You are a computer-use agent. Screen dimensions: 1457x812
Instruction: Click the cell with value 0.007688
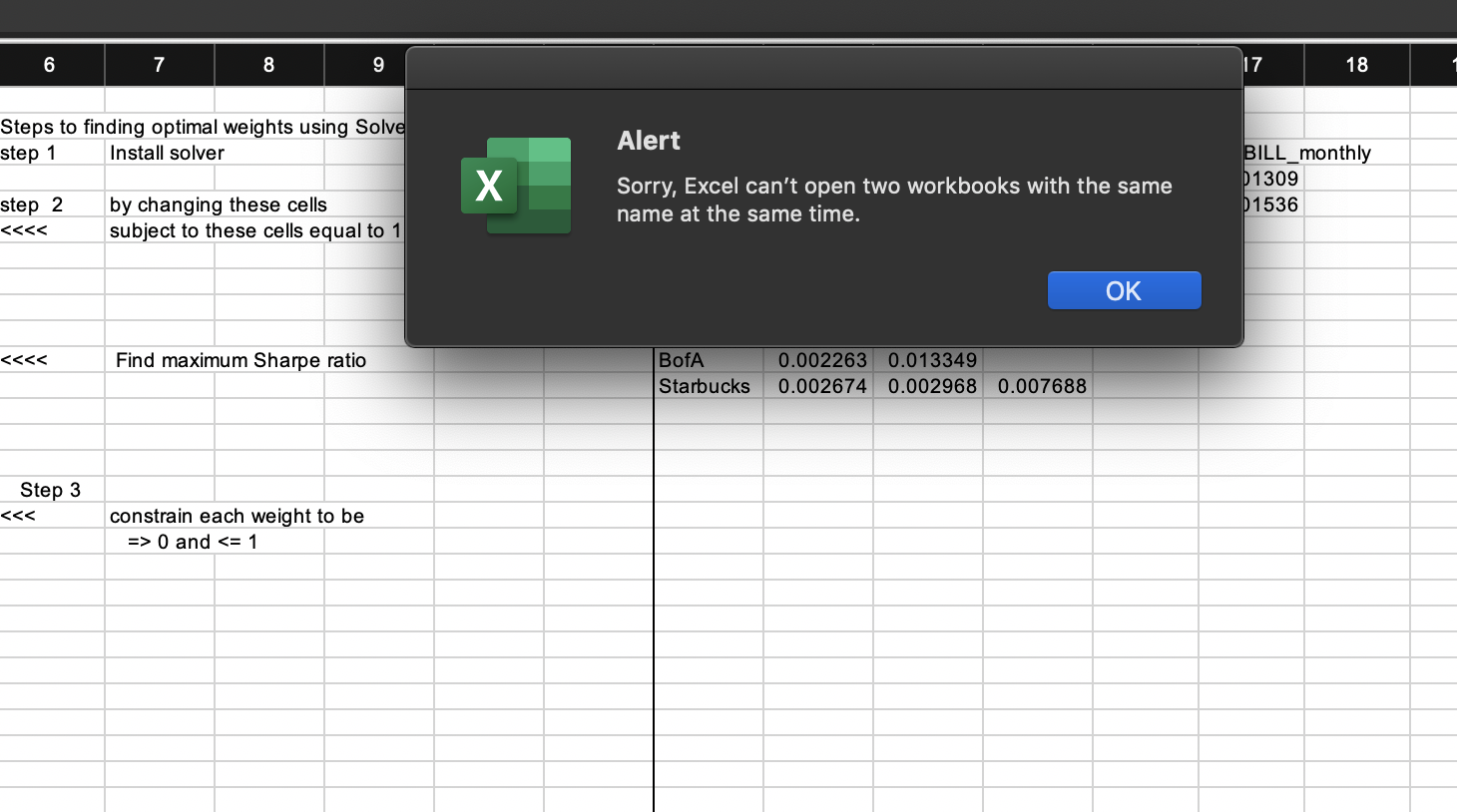click(1038, 386)
